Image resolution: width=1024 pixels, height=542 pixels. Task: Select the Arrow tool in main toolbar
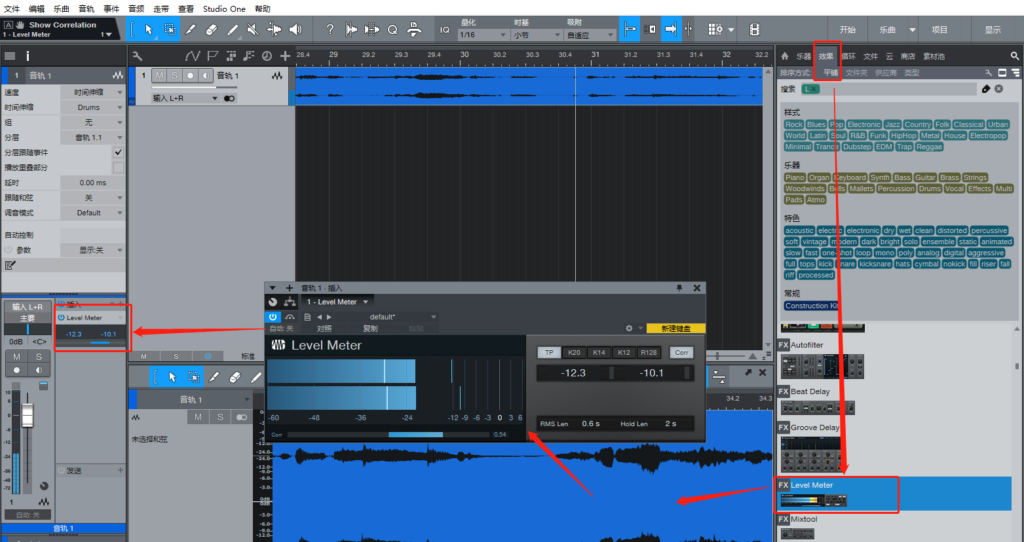click(149, 29)
